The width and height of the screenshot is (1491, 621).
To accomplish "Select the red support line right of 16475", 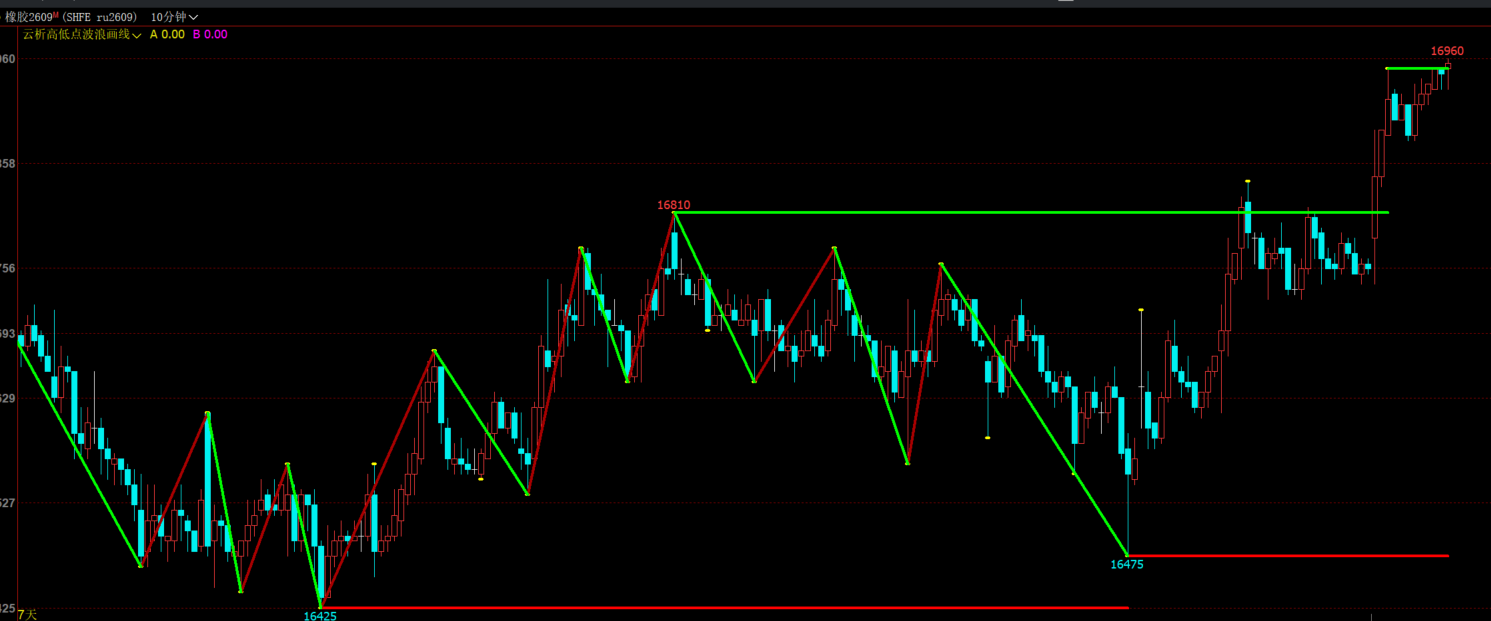I will [1288, 555].
